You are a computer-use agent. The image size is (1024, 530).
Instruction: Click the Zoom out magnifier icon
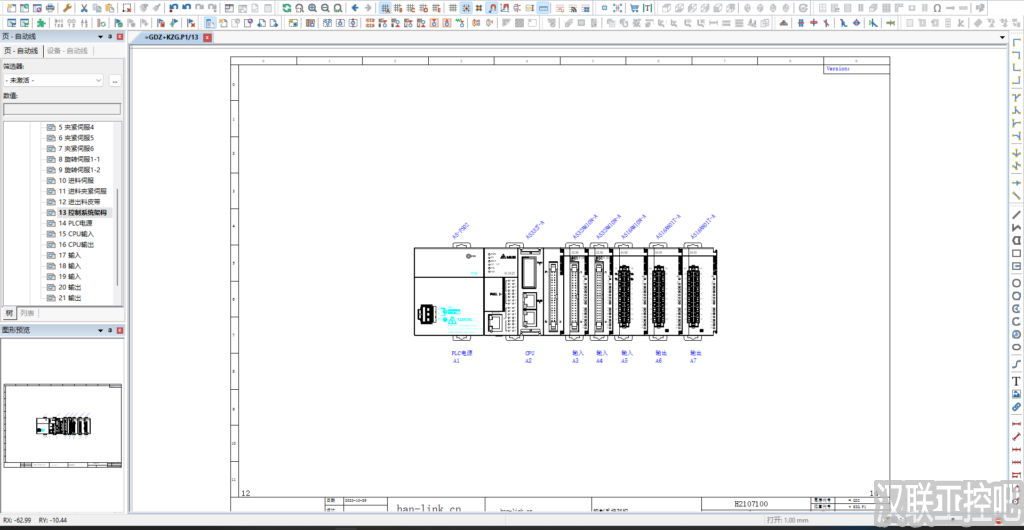tap(325, 8)
